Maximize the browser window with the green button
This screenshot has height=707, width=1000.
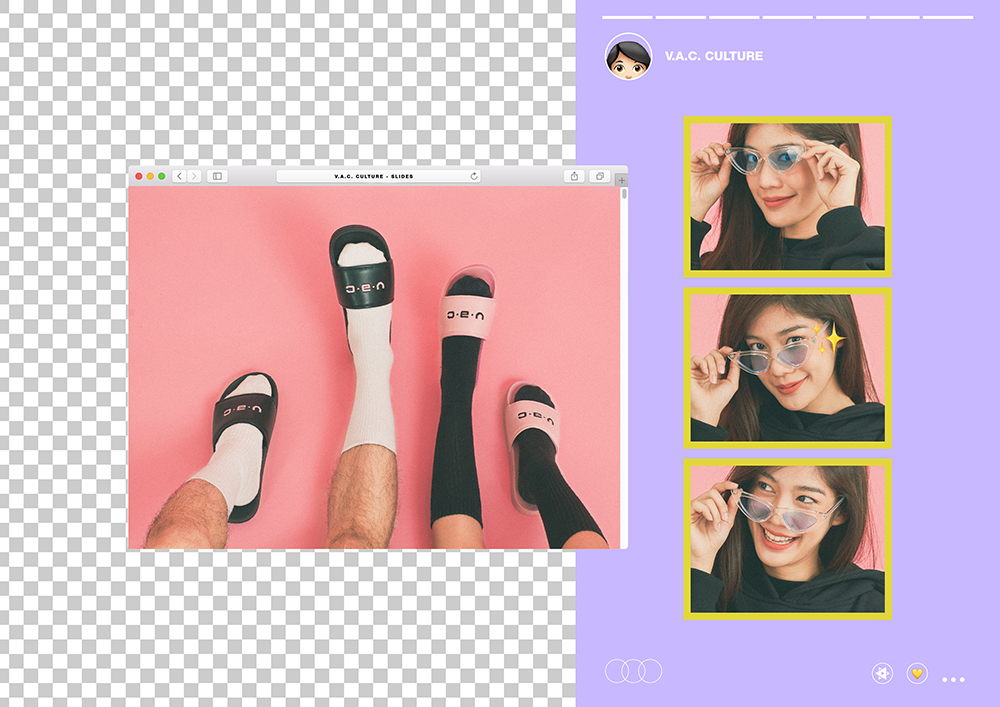point(161,177)
